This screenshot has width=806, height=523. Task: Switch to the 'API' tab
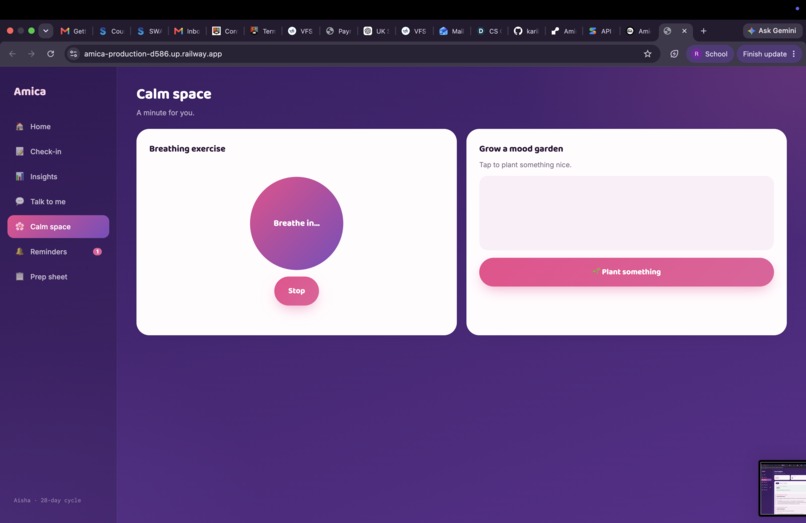pos(601,31)
